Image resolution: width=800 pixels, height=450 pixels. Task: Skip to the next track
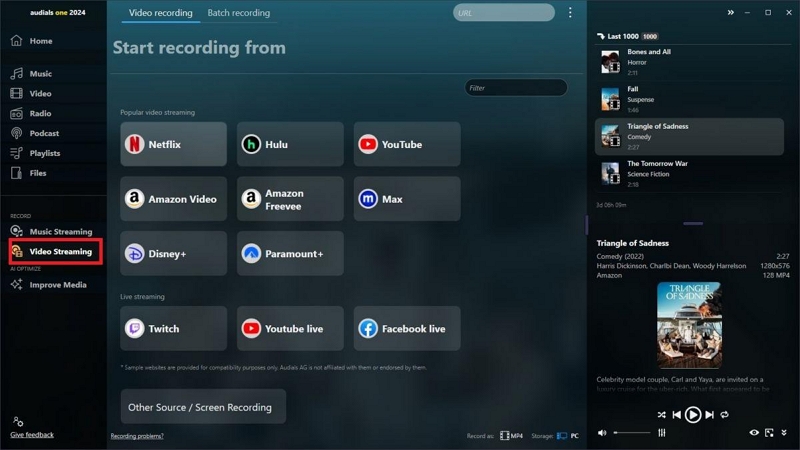(x=709, y=415)
